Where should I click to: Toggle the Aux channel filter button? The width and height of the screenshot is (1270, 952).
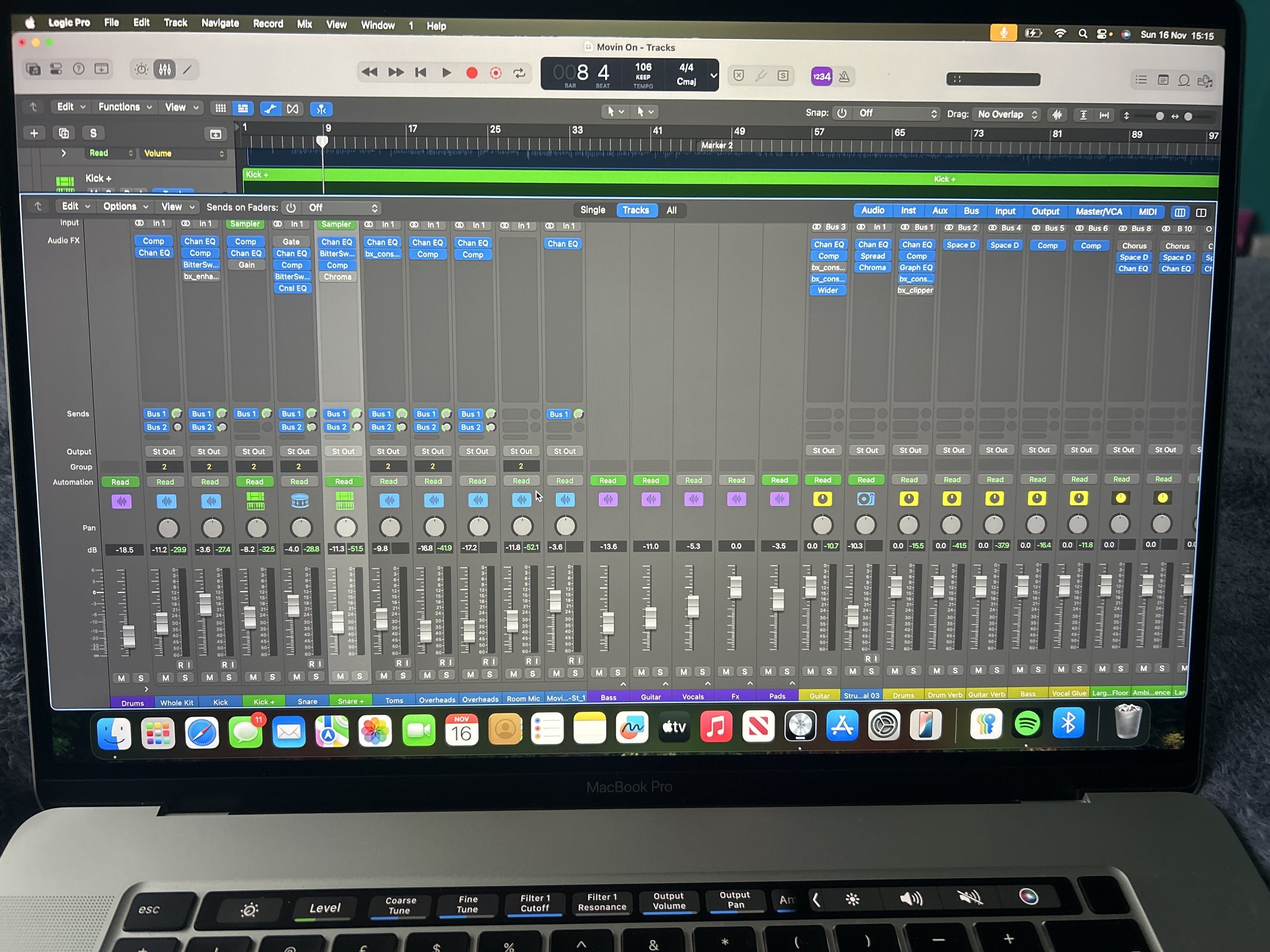tap(940, 211)
